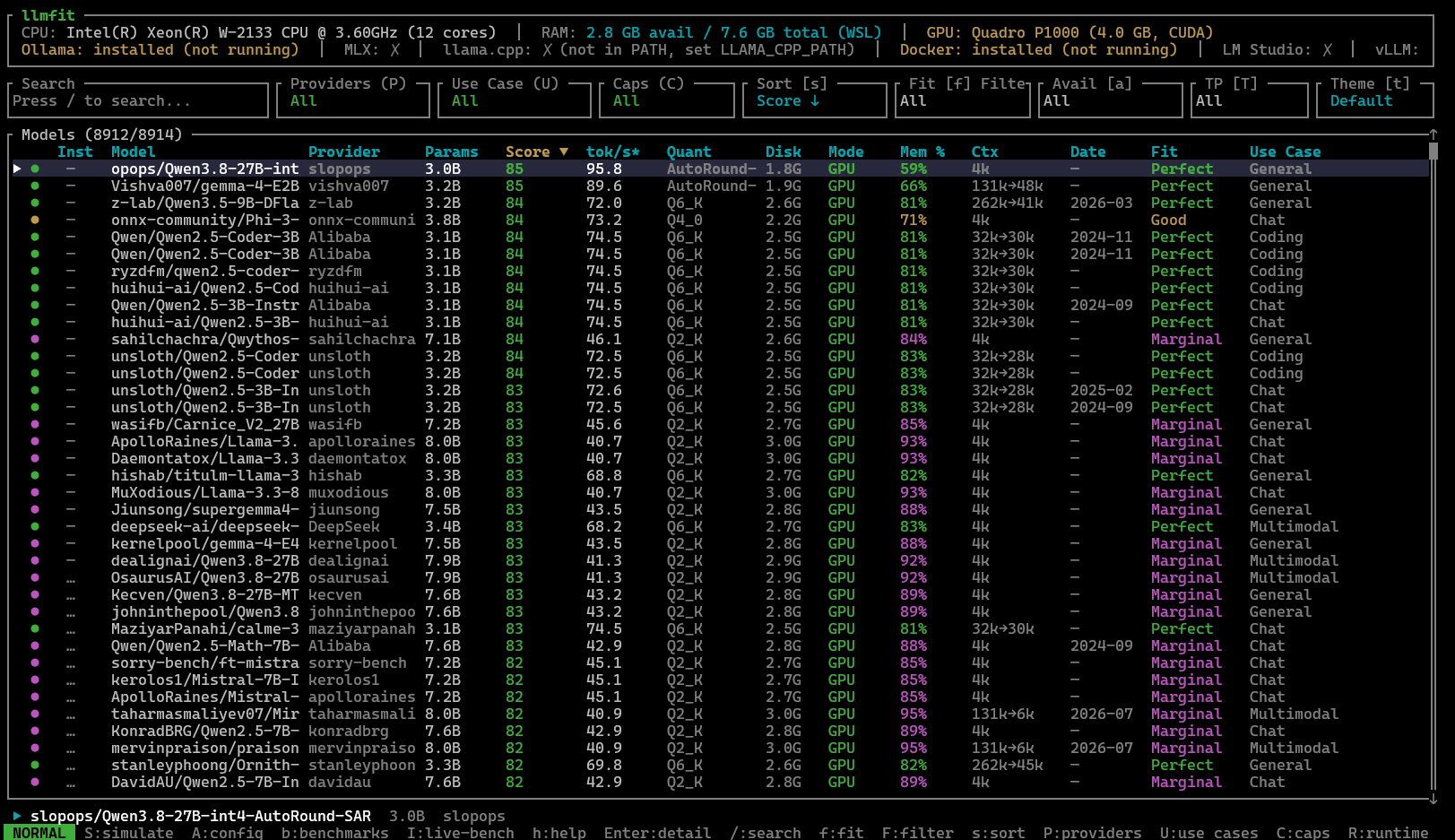Click the Quant column header
This screenshot has width=1455, height=840.
[689, 152]
